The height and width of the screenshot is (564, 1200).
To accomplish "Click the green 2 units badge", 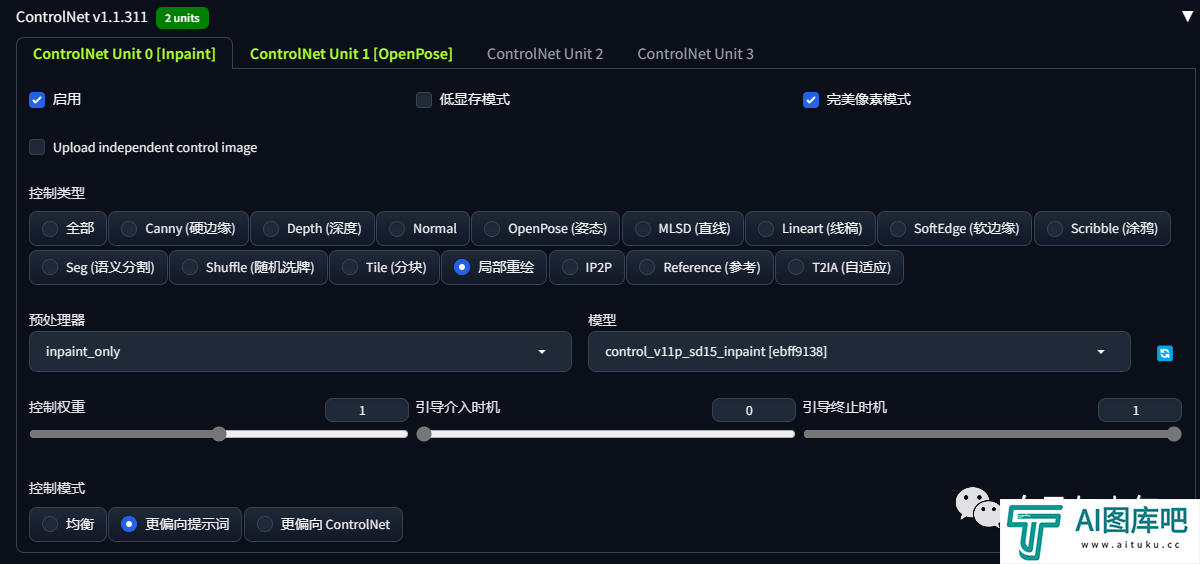I will click(x=182, y=18).
